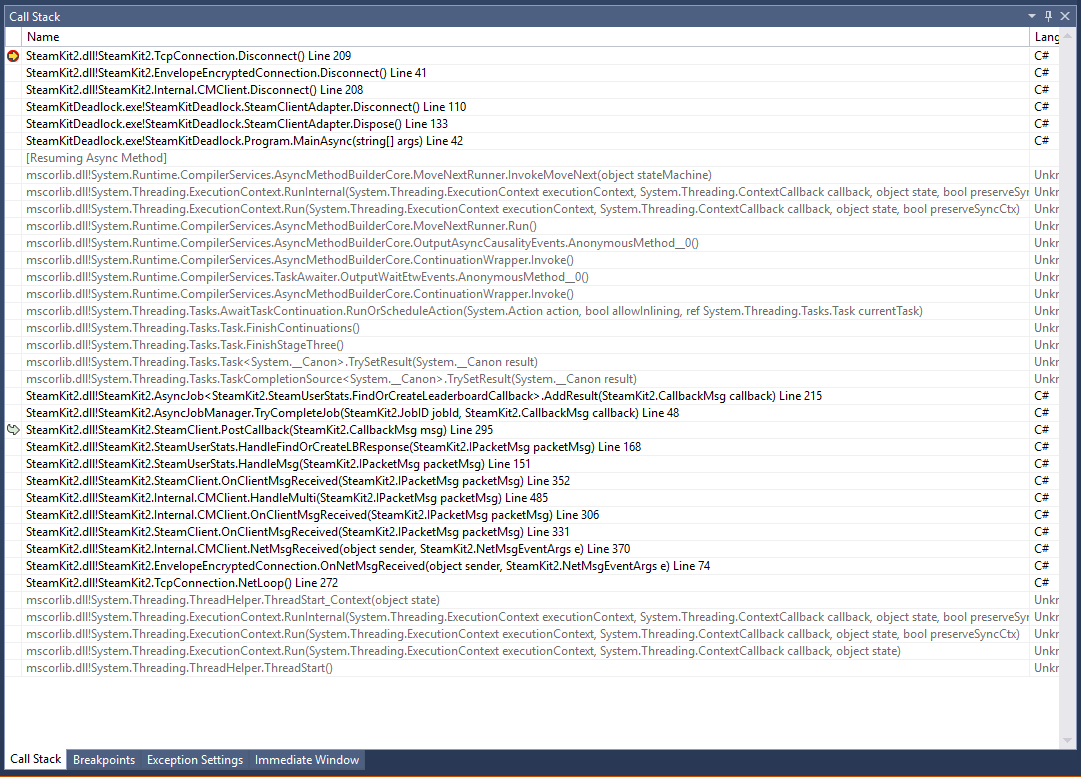This screenshot has height=777, width=1081.
Task: Select the TcpConnection.NetLoop frame at Line 272
Action: click(x=222, y=582)
